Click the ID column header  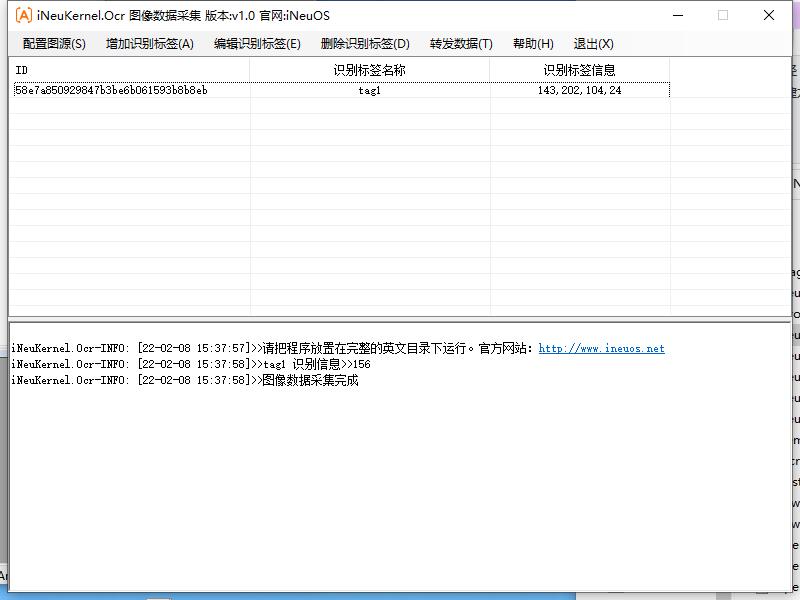(130, 70)
